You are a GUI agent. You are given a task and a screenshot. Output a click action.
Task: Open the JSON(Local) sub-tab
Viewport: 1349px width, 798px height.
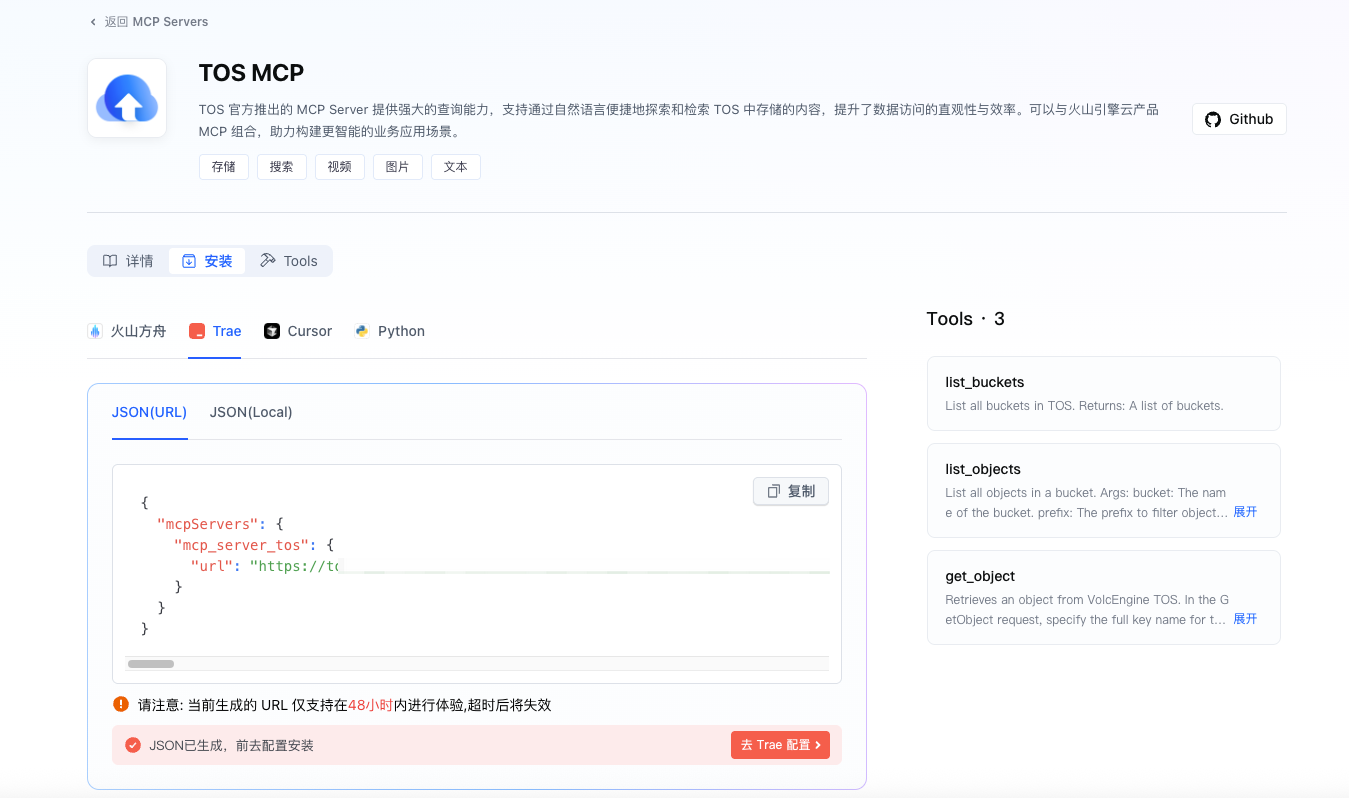tap(251, 412)
